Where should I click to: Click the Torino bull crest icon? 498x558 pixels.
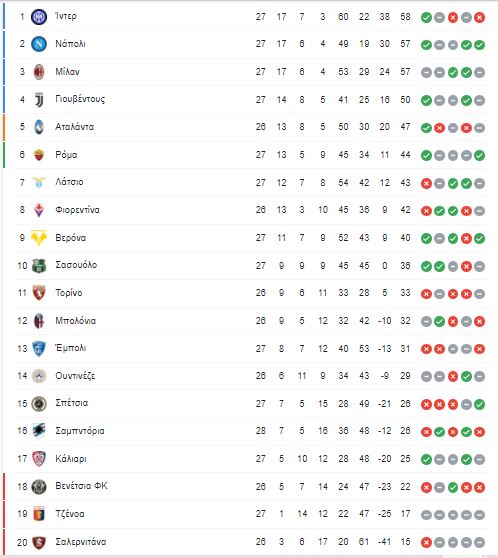pos(39,293)
